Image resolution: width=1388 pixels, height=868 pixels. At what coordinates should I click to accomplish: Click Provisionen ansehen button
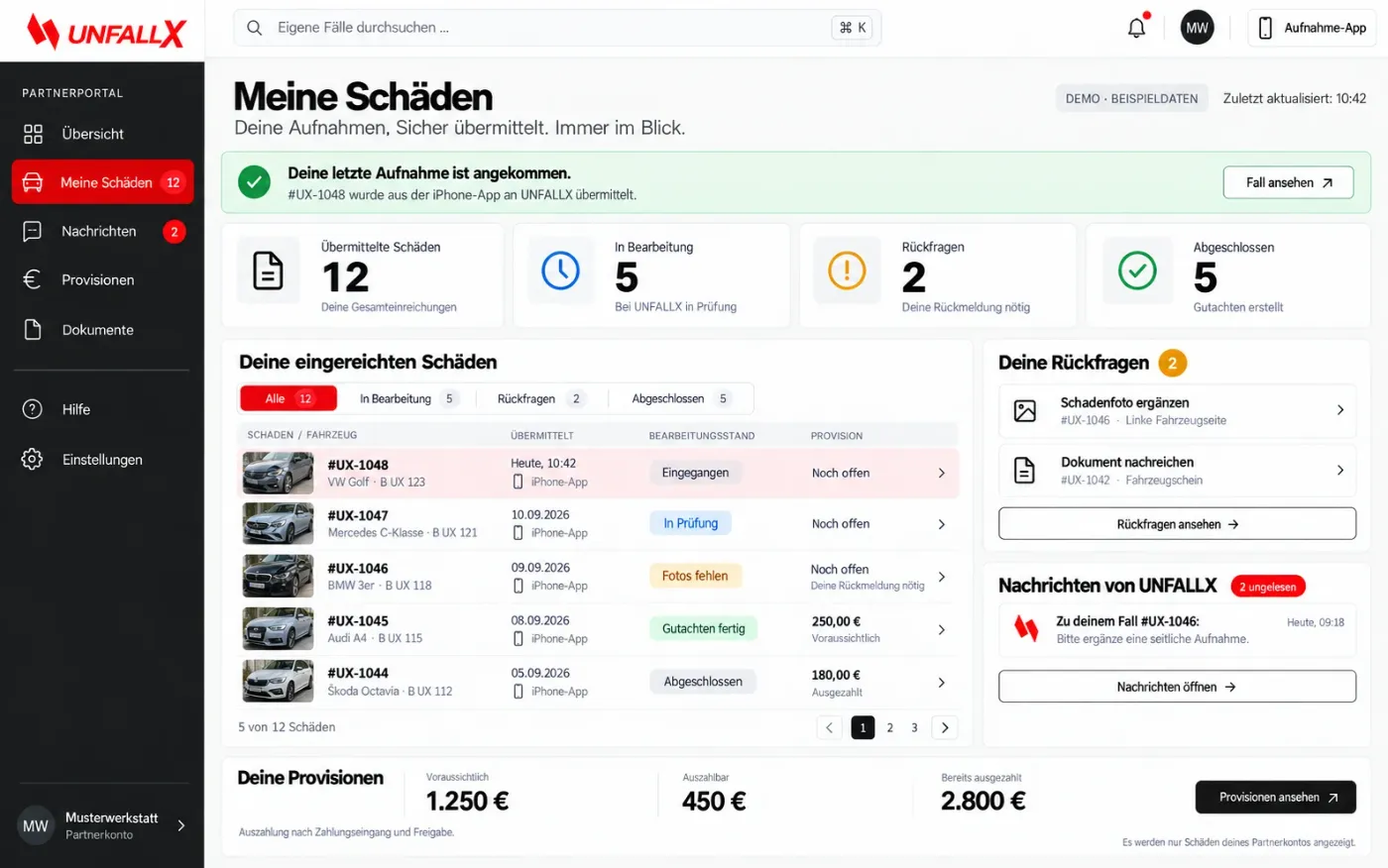(1275, 798)
